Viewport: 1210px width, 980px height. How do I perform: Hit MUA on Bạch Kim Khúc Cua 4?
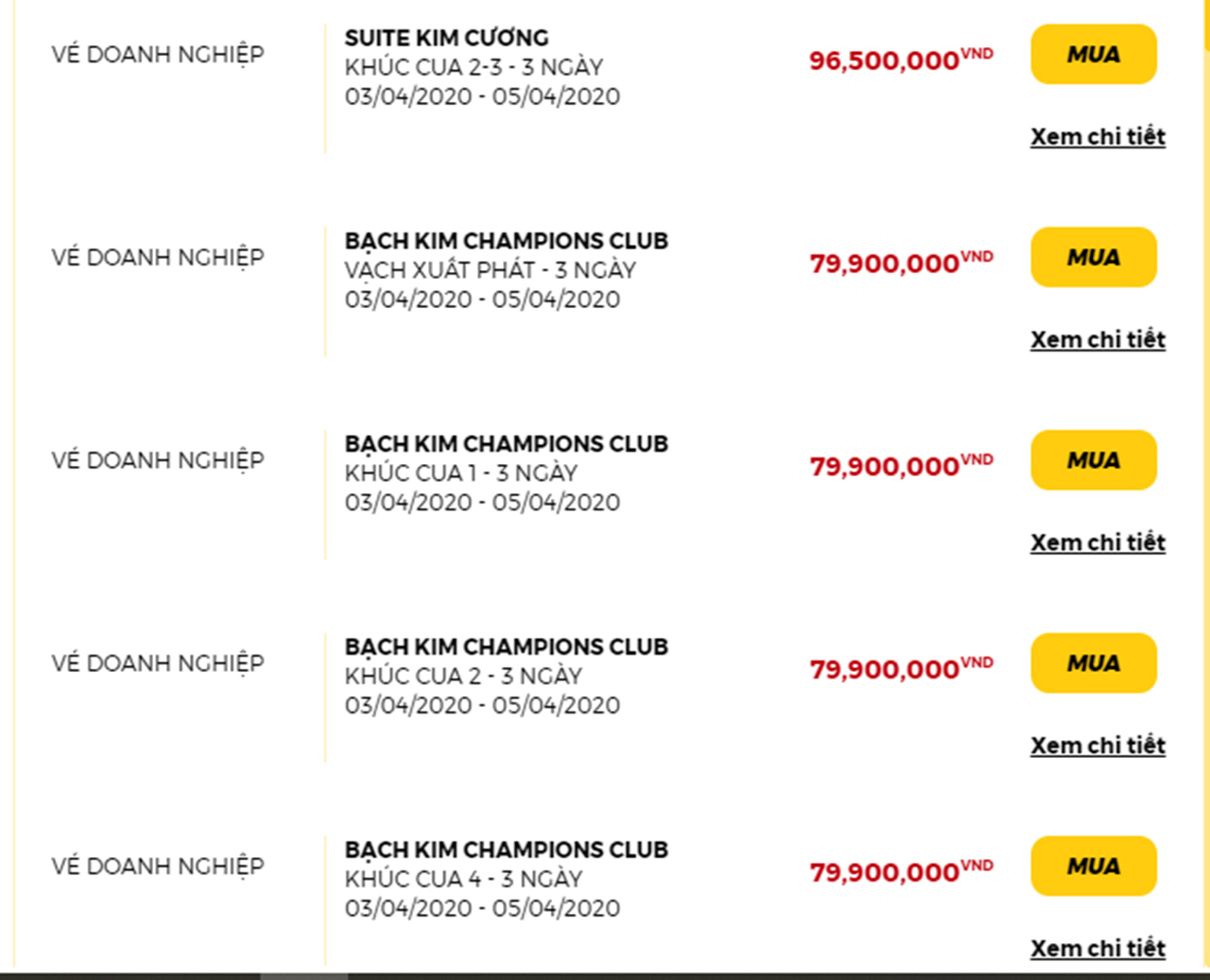tap(1093, 866)
